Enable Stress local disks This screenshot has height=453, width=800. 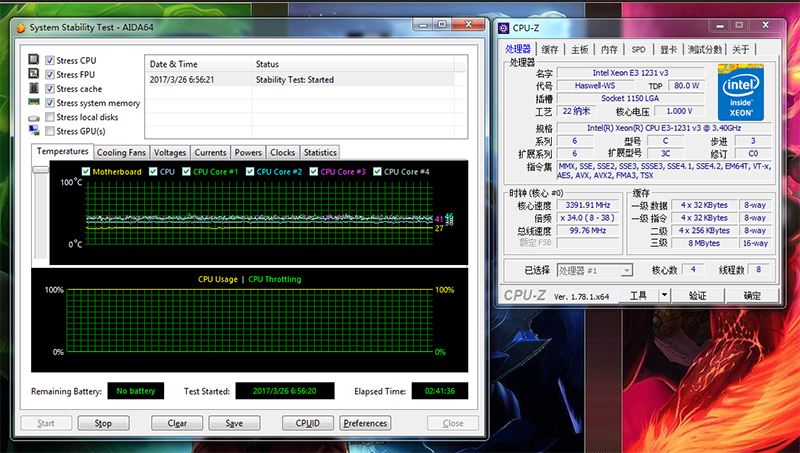(x=49, y=117)
